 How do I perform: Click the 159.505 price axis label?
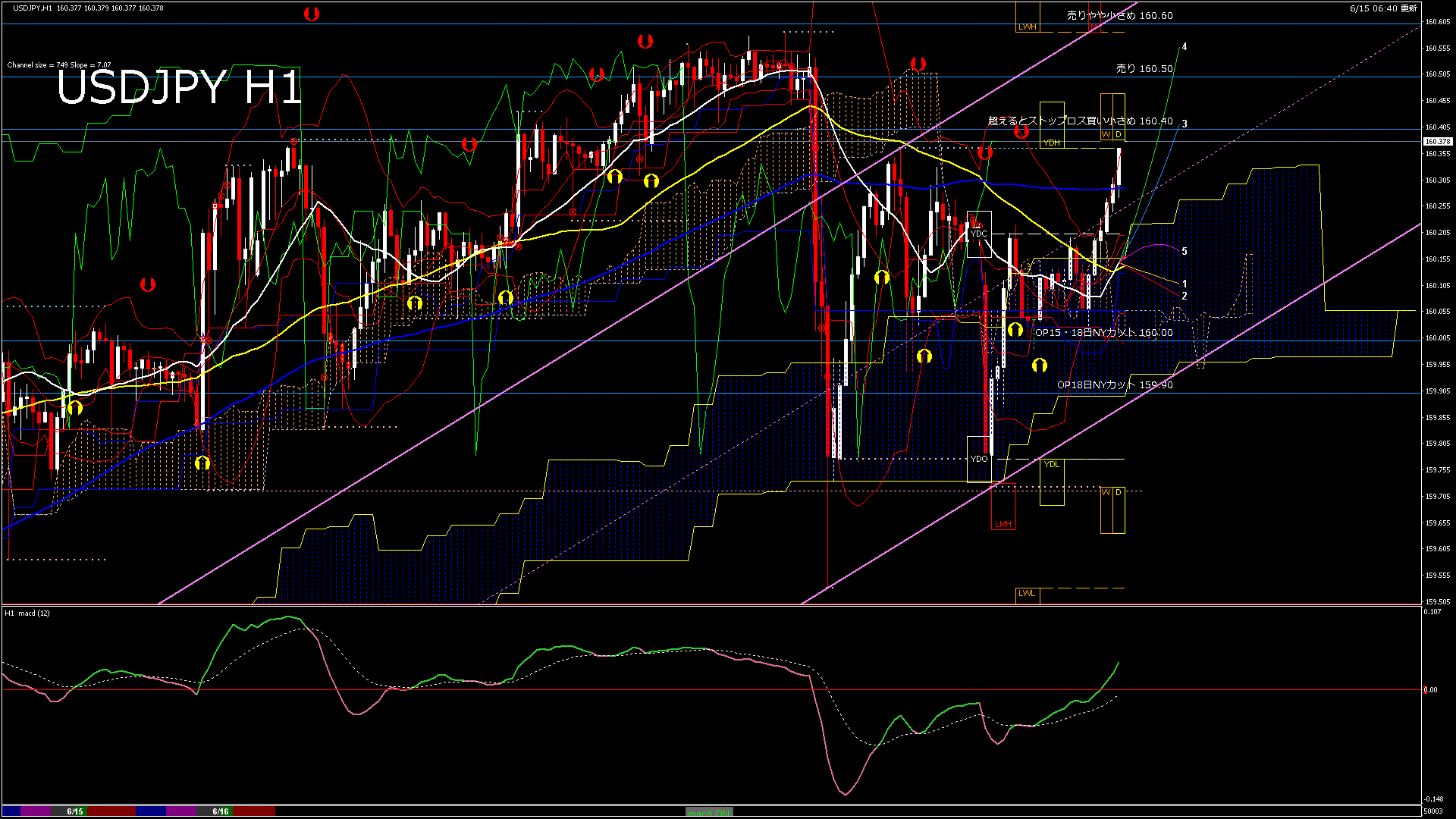coord(1438,602)
